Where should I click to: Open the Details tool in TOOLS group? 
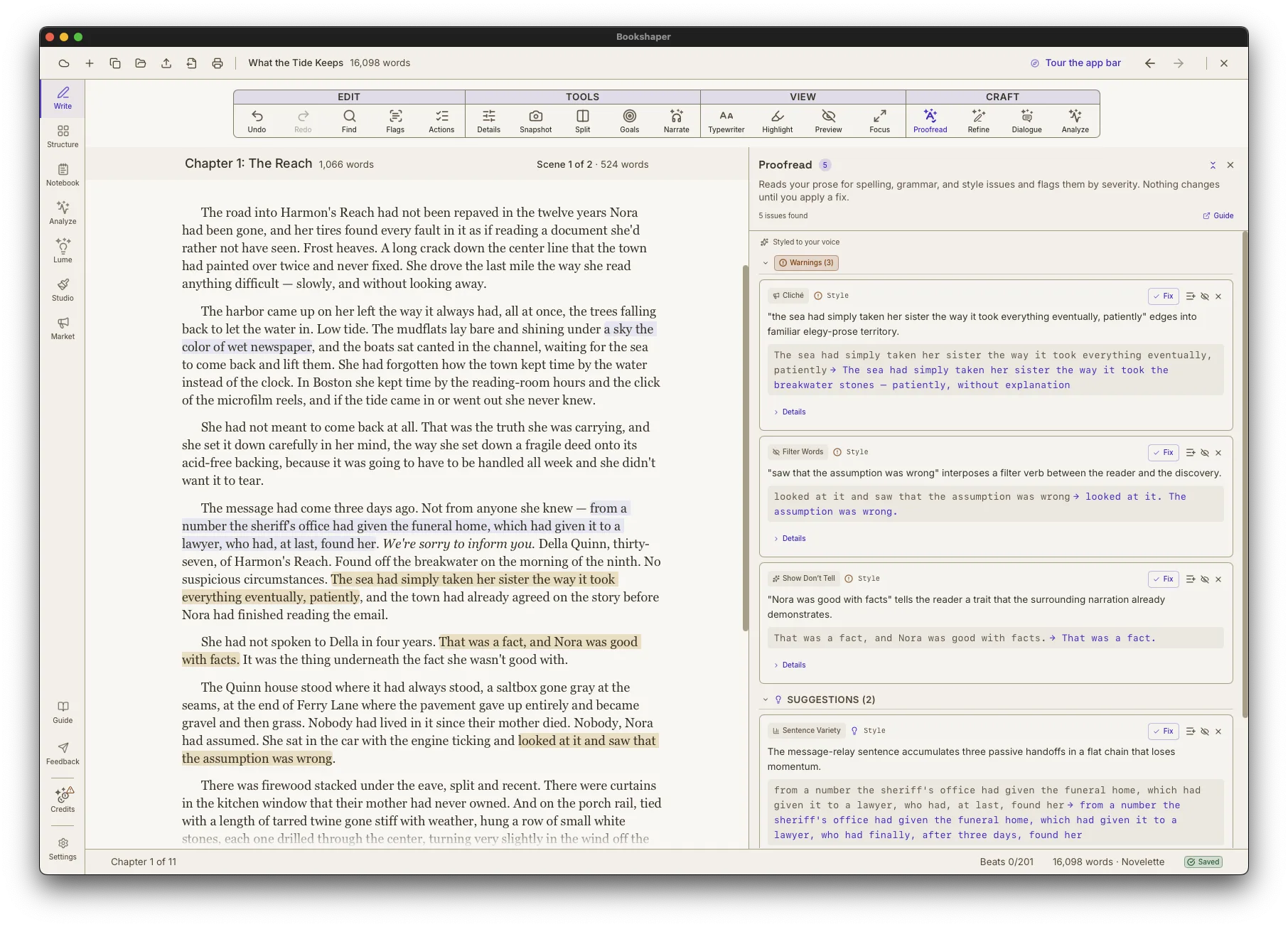(x=488, y=121)
